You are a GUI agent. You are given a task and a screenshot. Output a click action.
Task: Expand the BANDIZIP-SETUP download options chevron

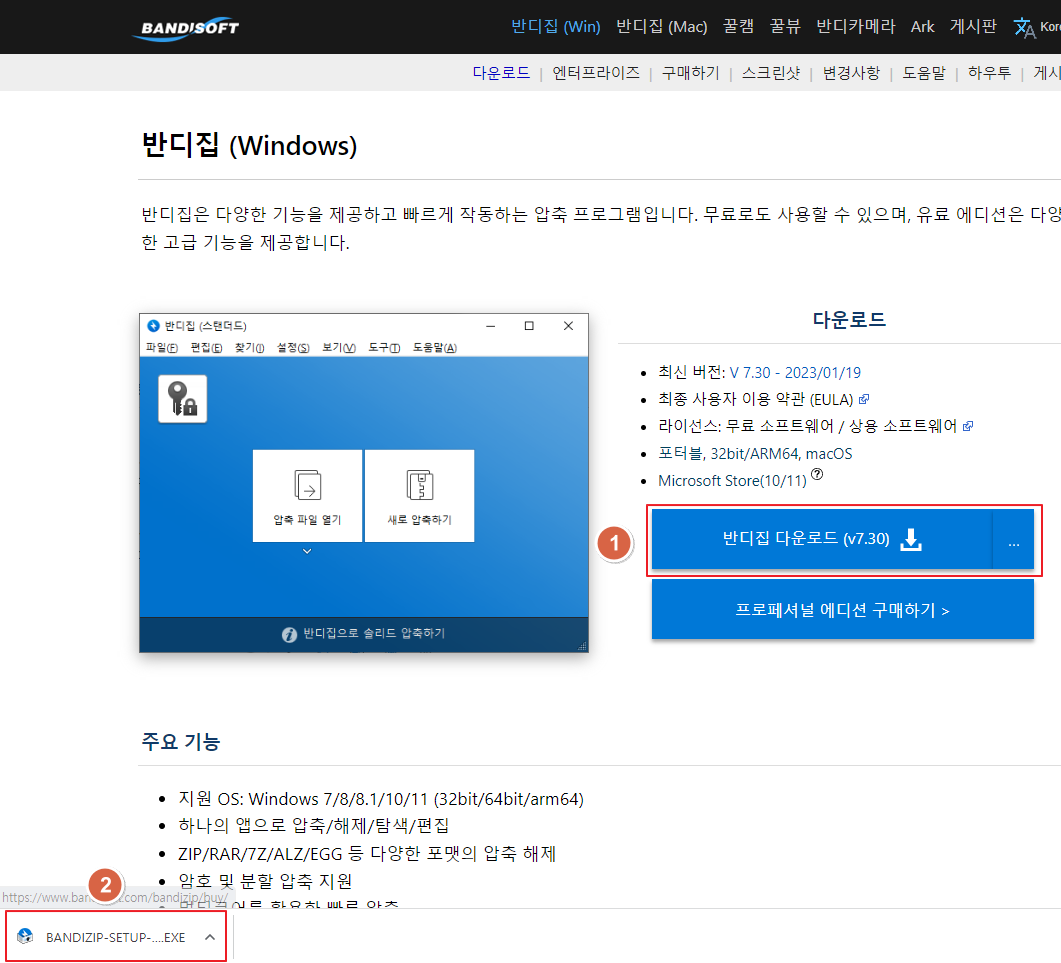210,937
